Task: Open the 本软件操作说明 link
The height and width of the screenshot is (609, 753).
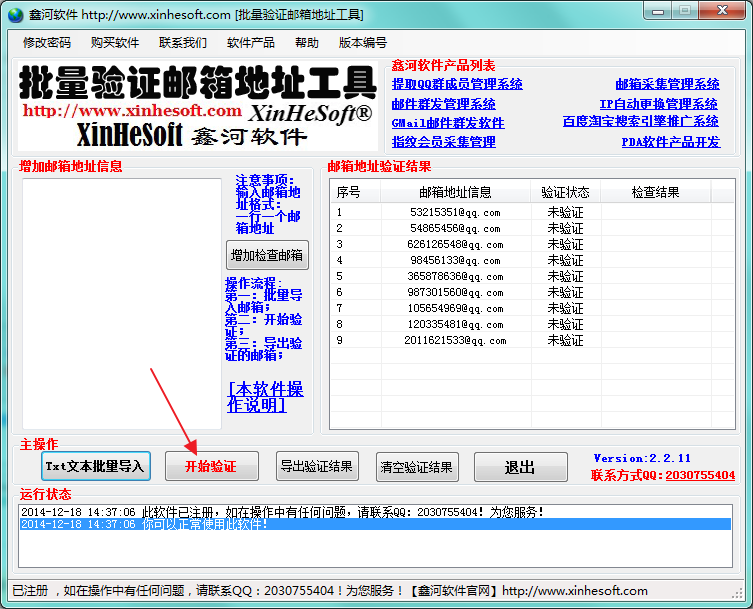Action: click(265, 397)
